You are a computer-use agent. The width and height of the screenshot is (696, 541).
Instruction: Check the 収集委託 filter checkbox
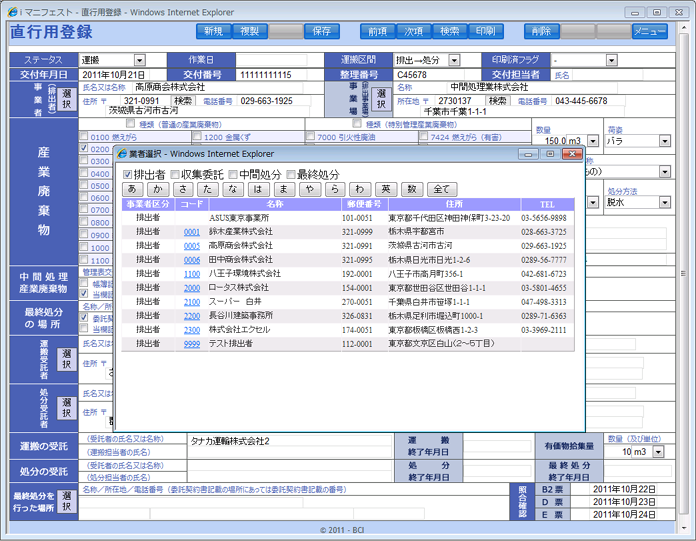pyautogui.click(x=175, y=174)
